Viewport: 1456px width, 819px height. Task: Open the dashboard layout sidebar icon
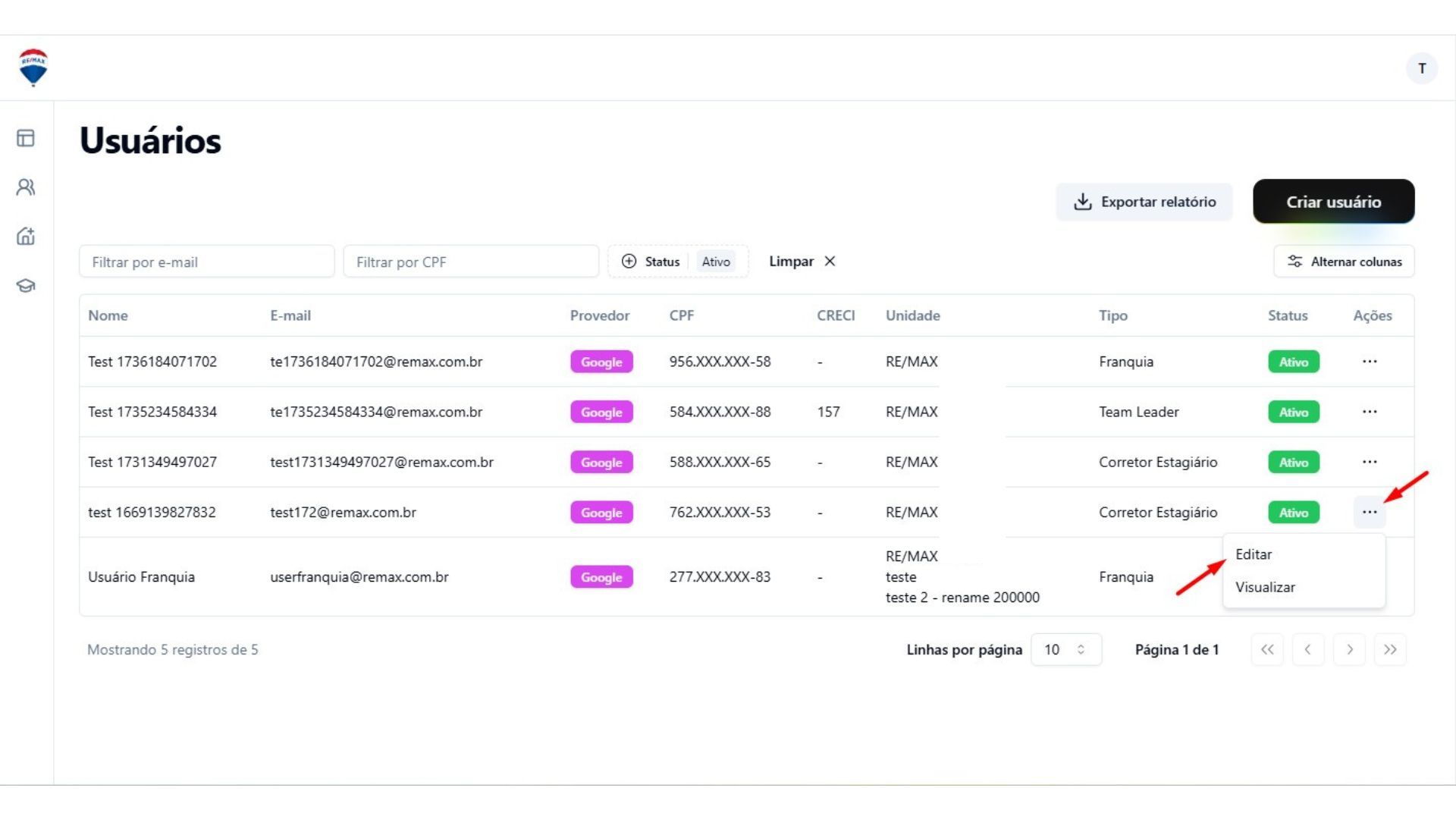(x=26, y=138)
